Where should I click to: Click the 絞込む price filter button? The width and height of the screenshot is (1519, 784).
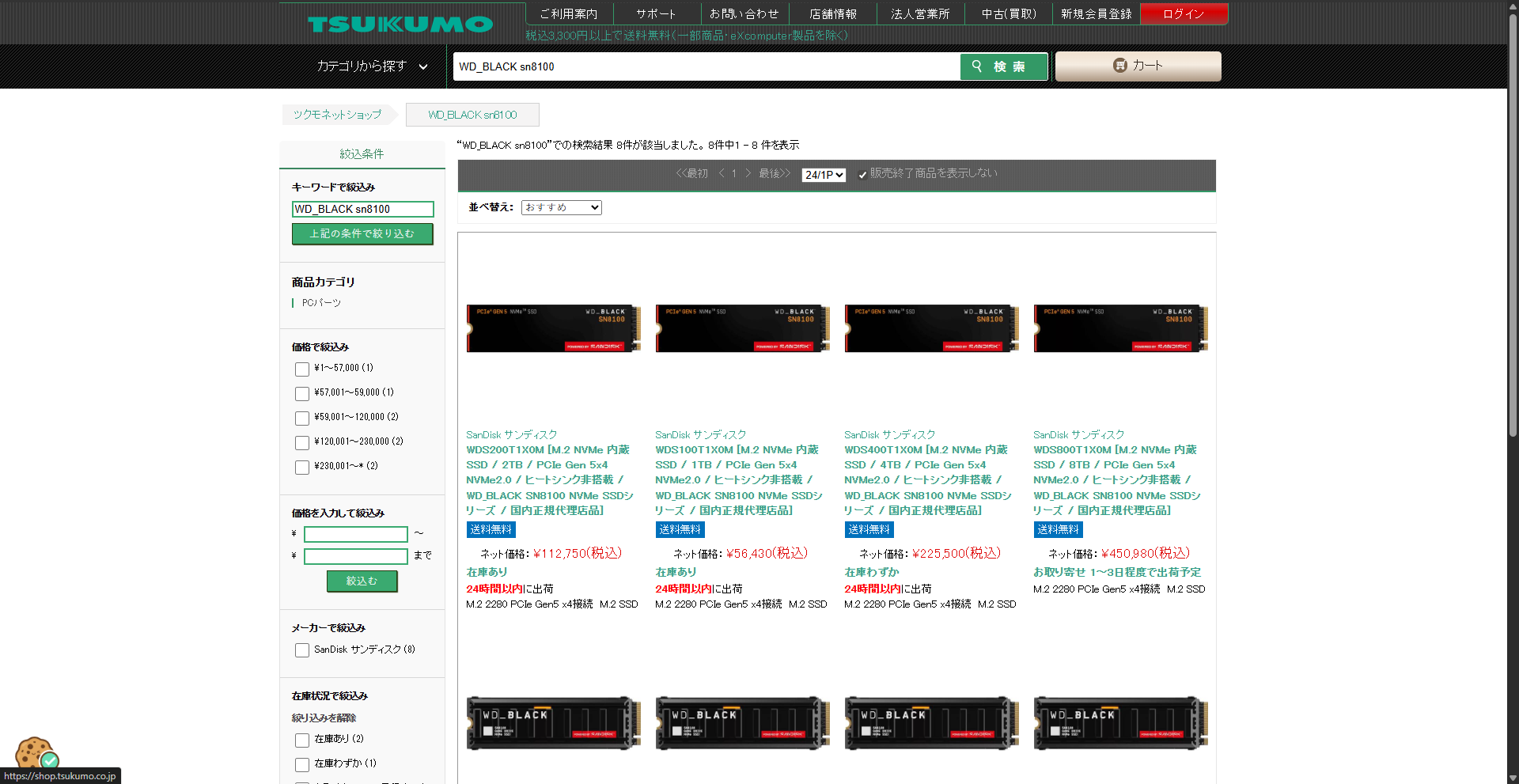pos(362,581)
